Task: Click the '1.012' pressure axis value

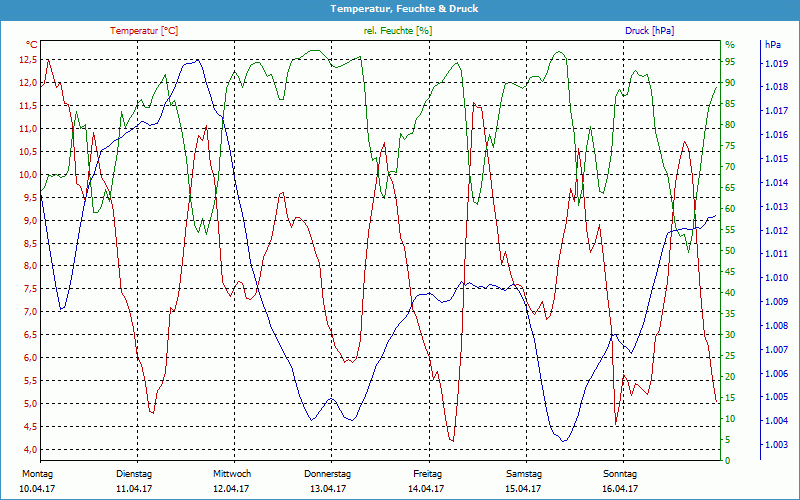Action: click(776, 231)
